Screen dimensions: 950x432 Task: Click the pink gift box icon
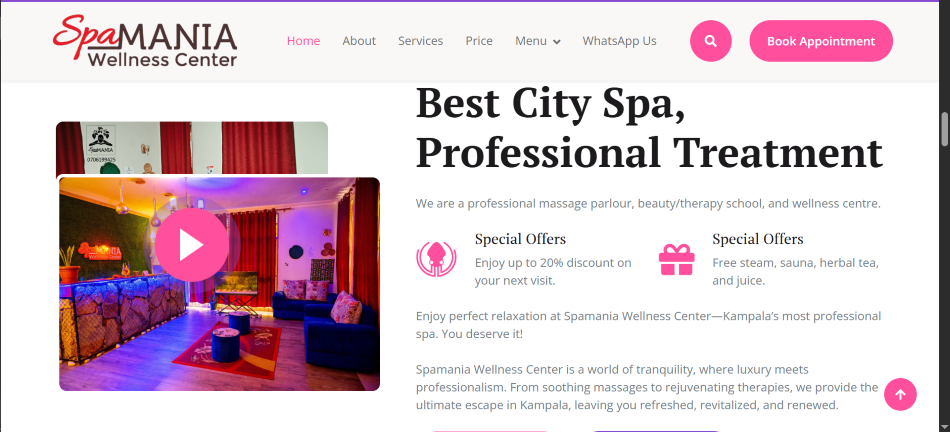click(676, 260)
